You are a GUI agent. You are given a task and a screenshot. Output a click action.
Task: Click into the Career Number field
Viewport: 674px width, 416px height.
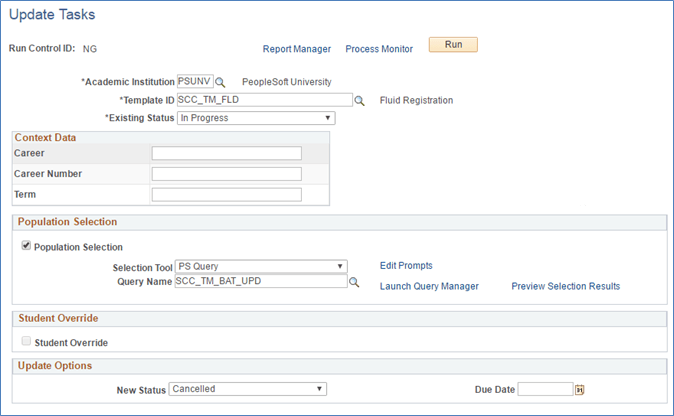[227, 174]
